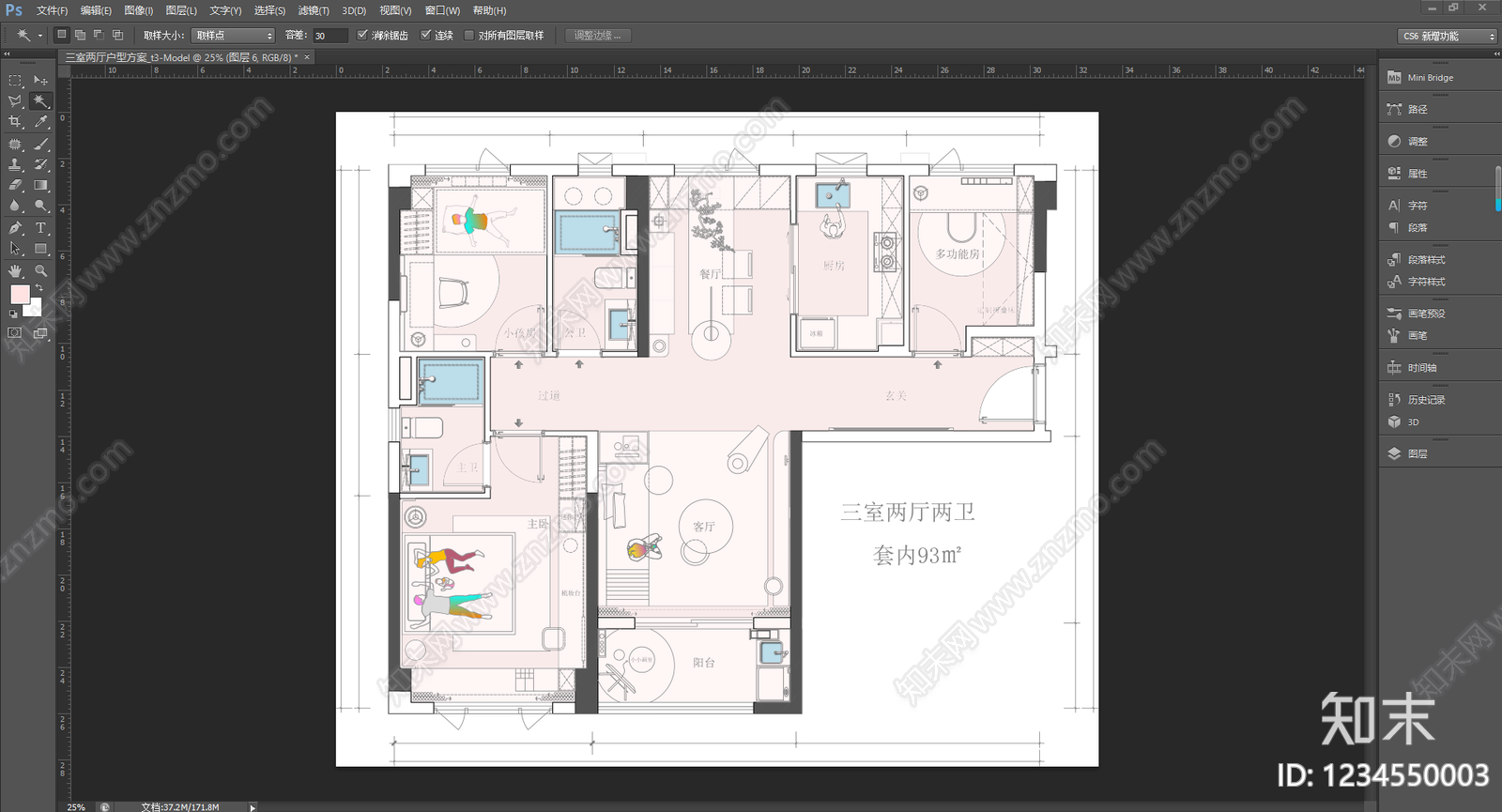This screenshot has width=1502, height=812.
Task: Select the Brush tool
Action: 40,144
